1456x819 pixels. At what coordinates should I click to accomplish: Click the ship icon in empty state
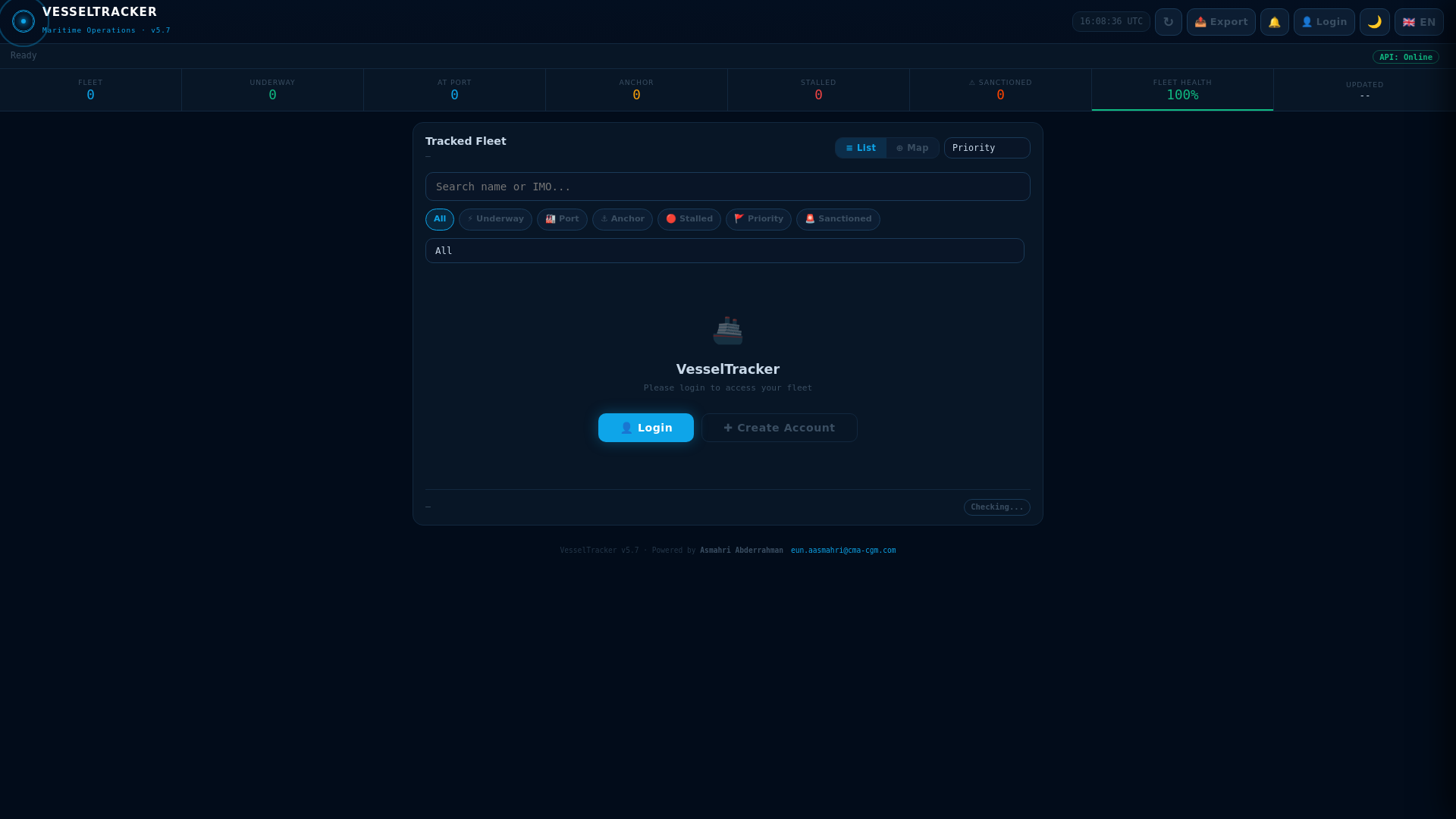click(x=728, y=330)
